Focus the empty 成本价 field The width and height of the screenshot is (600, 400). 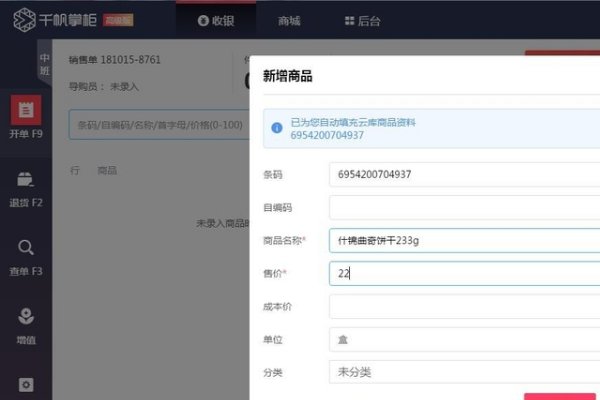point(464,306)
